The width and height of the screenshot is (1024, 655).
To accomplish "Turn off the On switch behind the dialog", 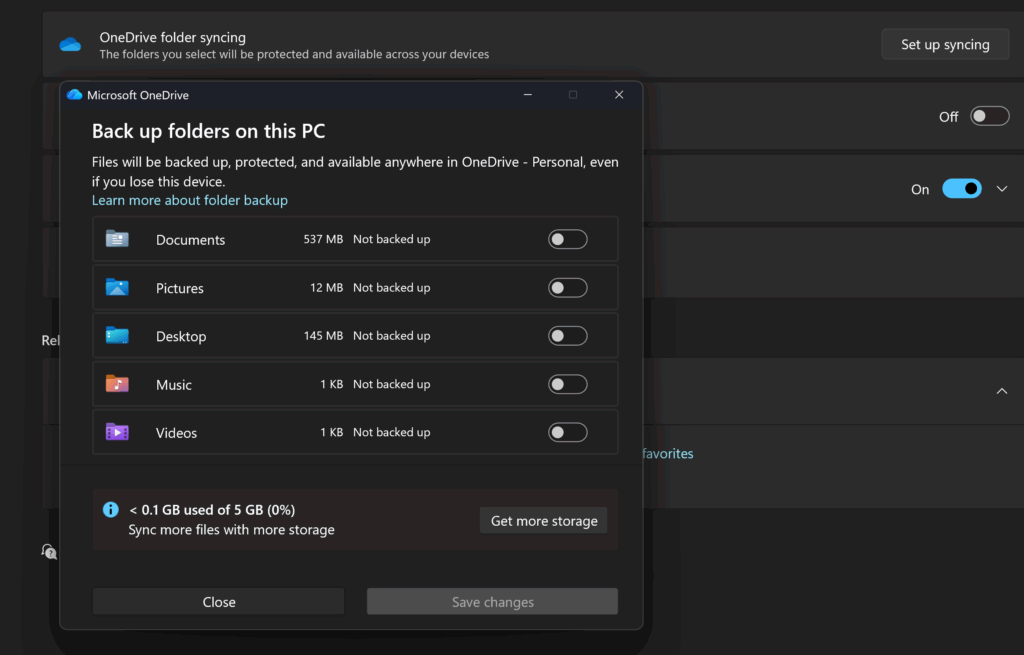I will coord(961,188).
